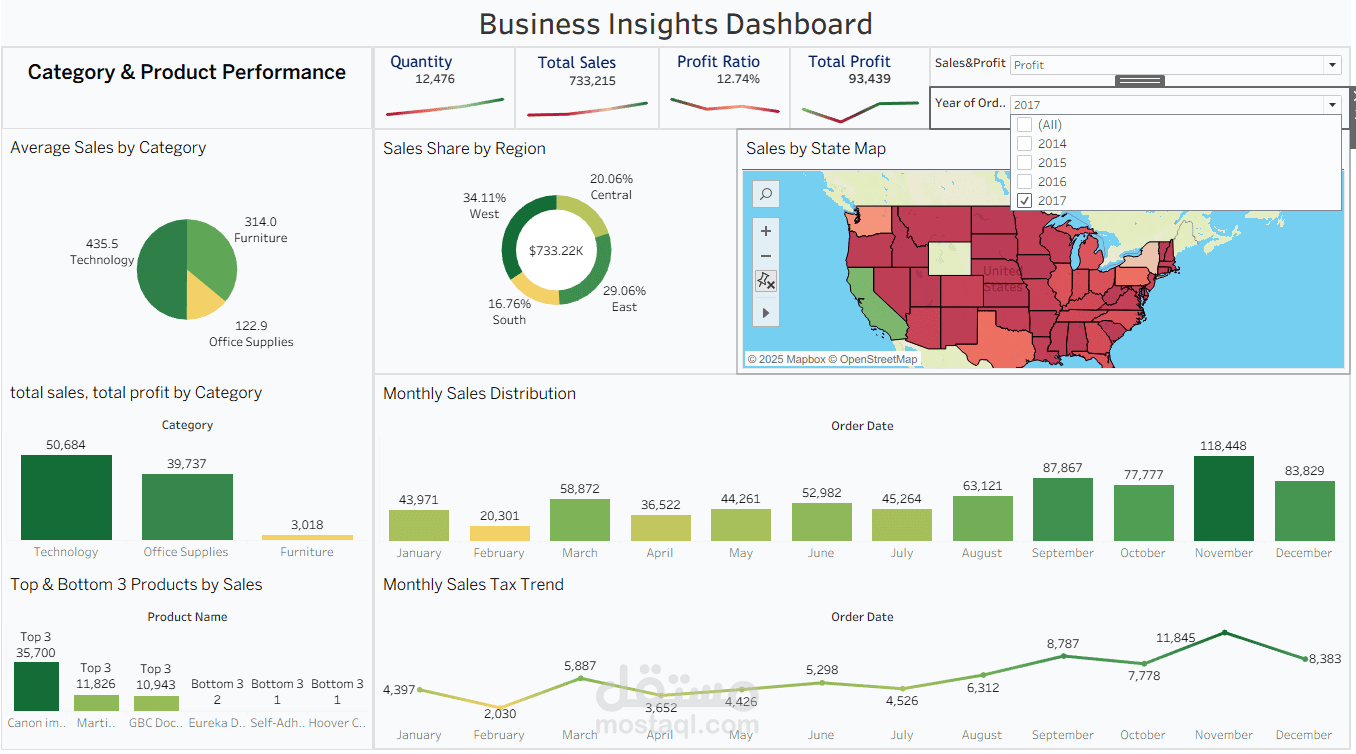Viewport: 1356px width, 754px height.
Task: Select the Canon top product bar
Action: (x=37, y=686)
